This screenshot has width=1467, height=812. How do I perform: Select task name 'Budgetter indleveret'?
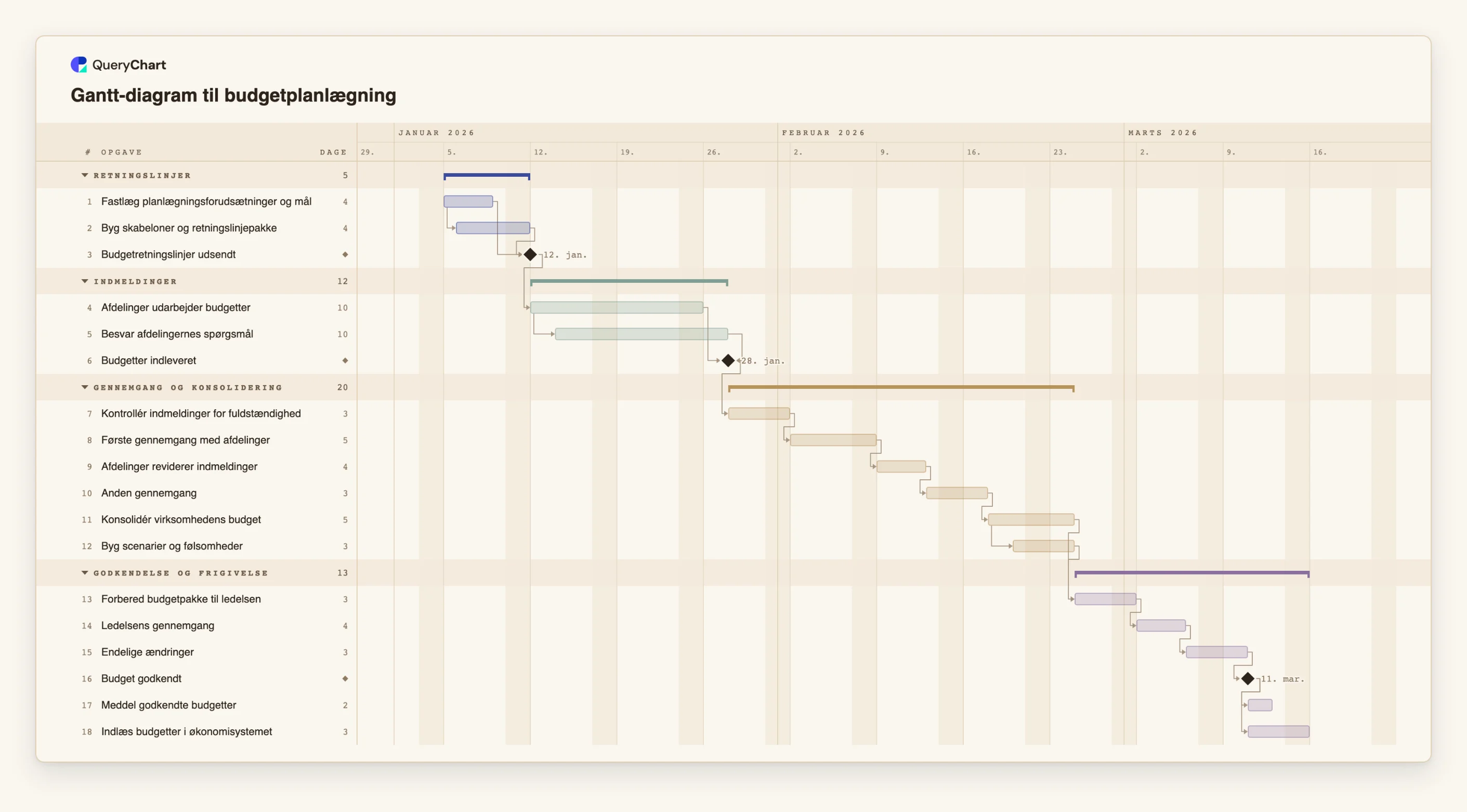[x=149, y=360]
